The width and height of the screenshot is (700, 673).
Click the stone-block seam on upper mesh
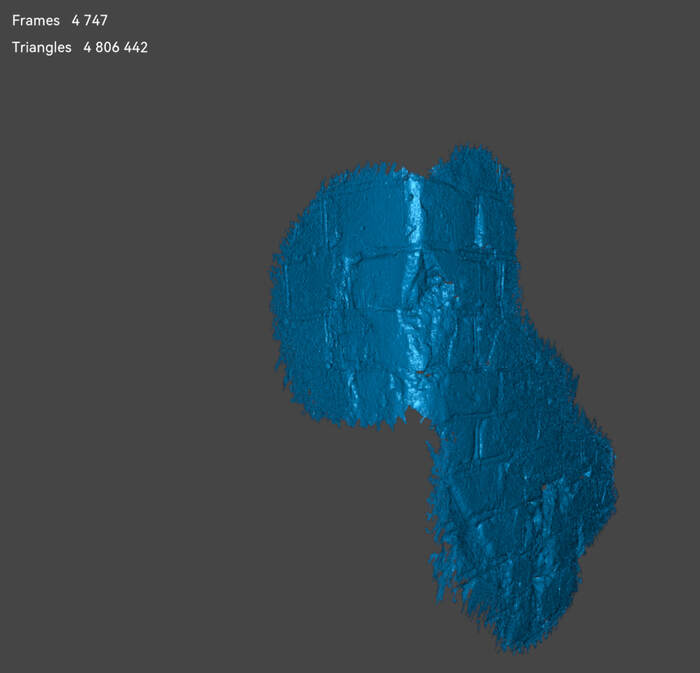(x=380, y=258)
